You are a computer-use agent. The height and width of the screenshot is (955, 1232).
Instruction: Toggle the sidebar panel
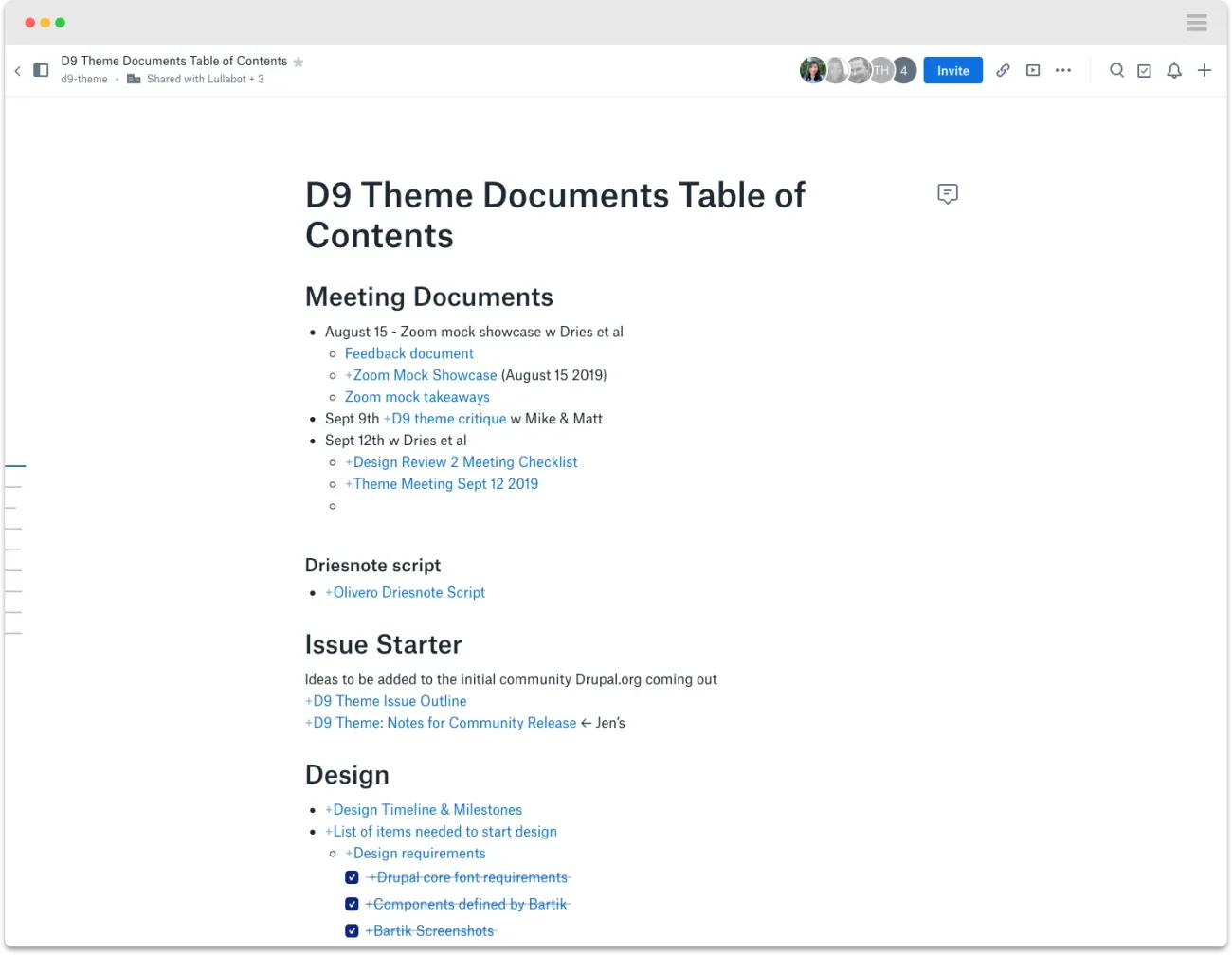pos(40,70)
